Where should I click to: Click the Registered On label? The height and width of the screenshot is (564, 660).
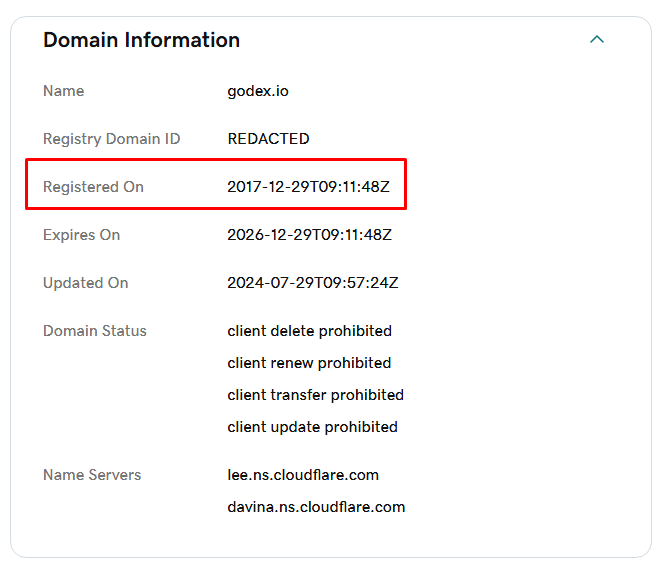[x=93, y=187]
